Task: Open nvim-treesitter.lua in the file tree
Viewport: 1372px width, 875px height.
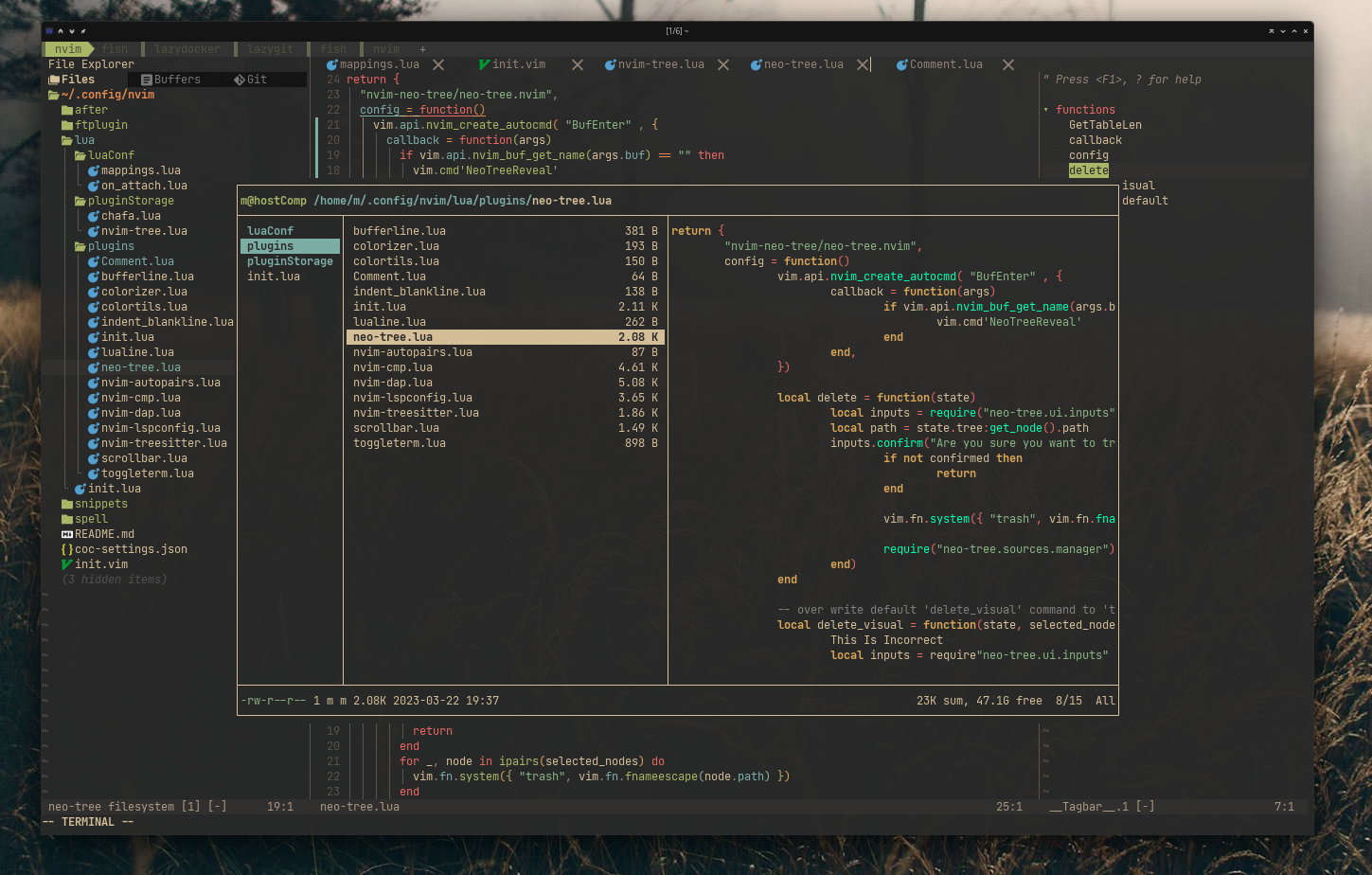Action: [x=164, y=443]
